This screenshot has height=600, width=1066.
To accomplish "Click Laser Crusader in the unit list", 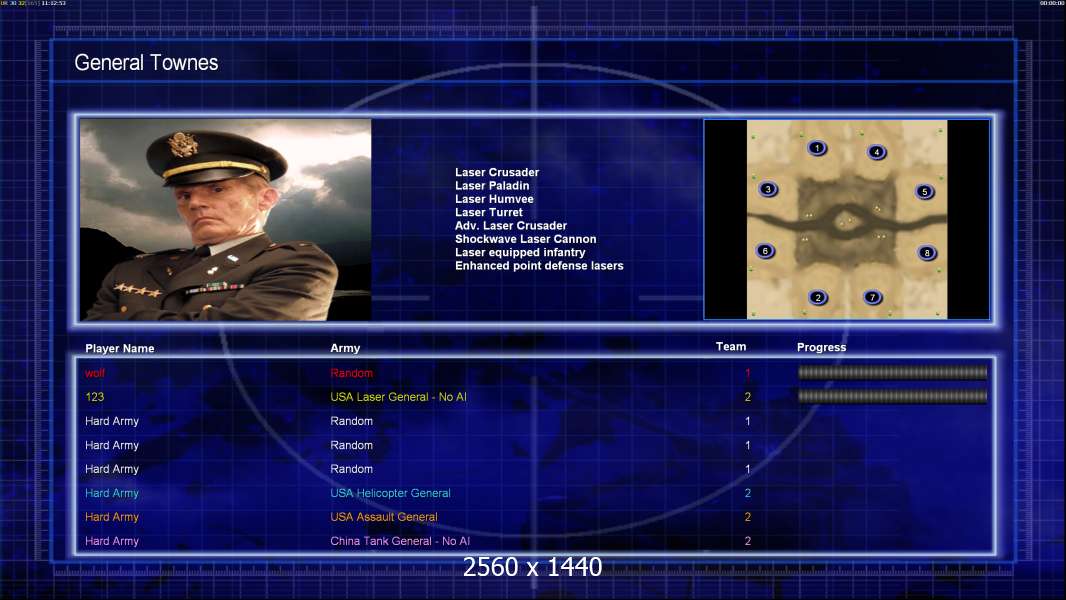I will click(x=497, y=173).
